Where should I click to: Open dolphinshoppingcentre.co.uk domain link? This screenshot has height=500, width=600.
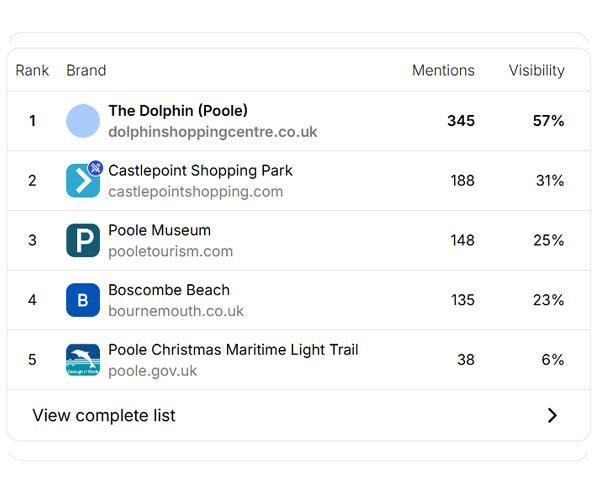click(x=212, y=132)
